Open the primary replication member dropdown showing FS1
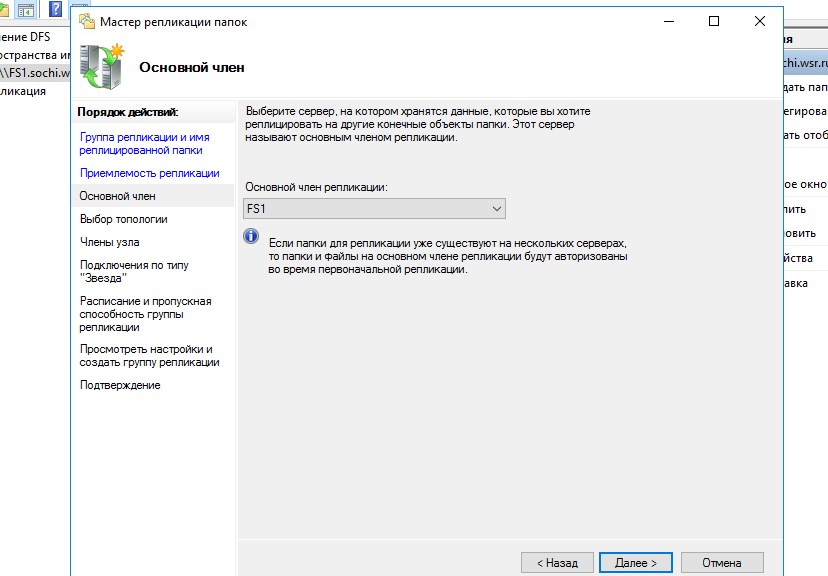The image size is (828, 576). pos(374,209)
